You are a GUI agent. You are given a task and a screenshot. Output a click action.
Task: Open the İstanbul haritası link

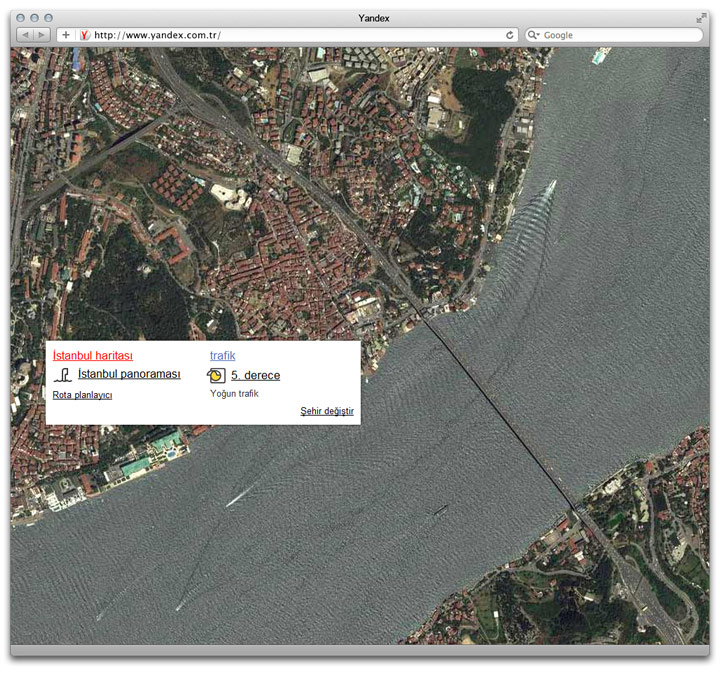(93, 356)
